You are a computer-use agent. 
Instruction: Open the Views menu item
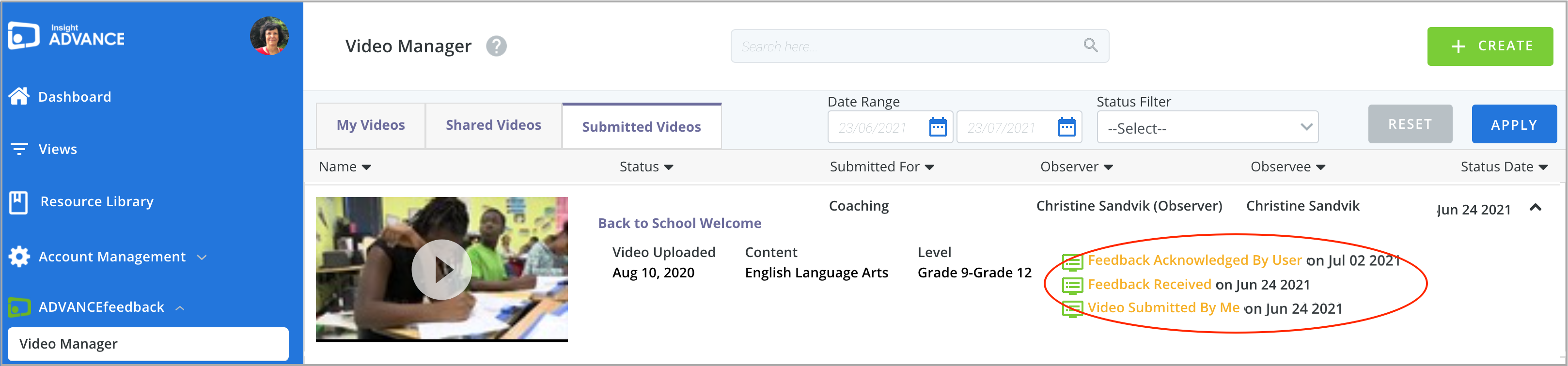tap(58, 149)
